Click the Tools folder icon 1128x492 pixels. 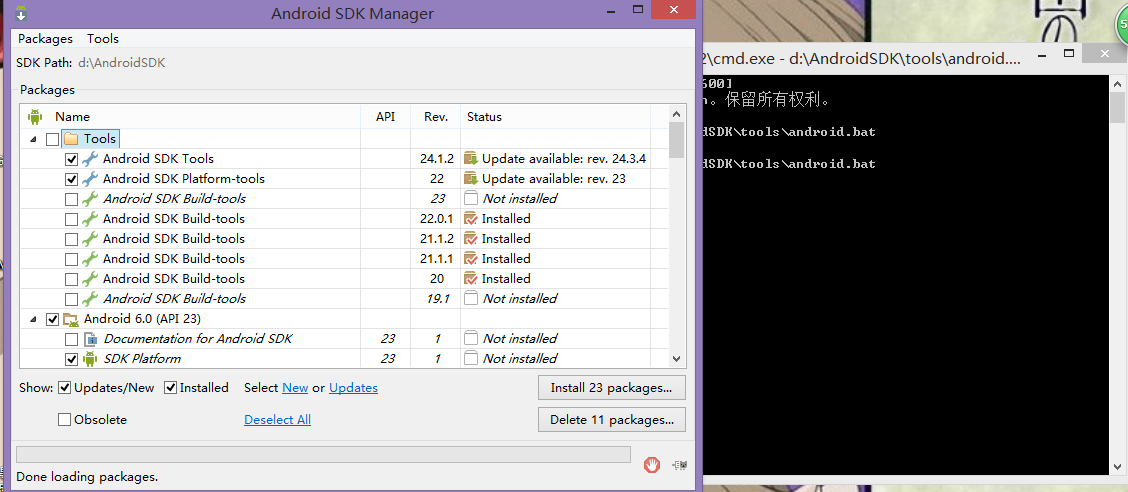point(70,139)
